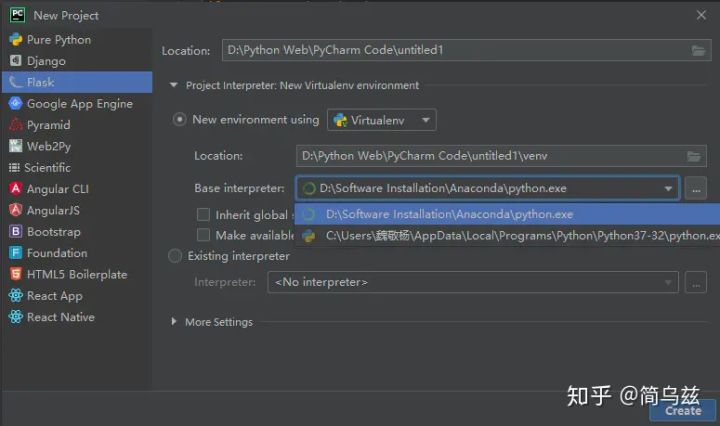Viewport: 720px width, 426px height.
Task: Open the No interpreter dropdown
Action: (472, 282)
